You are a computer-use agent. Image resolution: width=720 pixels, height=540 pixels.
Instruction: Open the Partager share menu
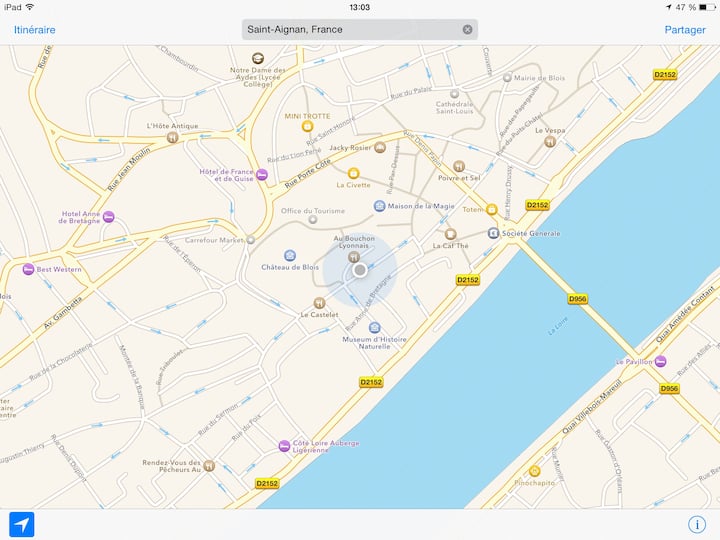click(685, 30)
